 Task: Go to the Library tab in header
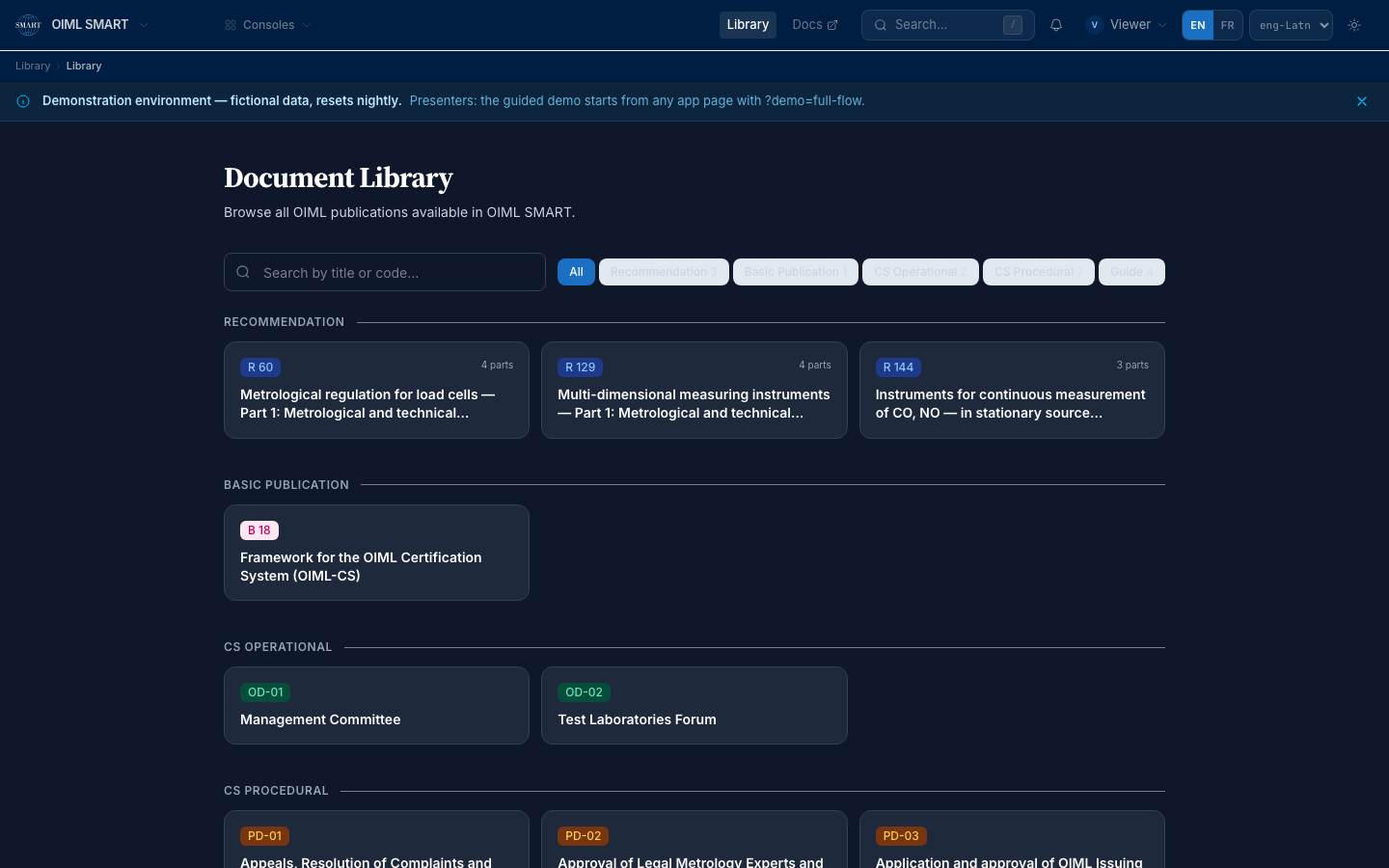(748, 25)
